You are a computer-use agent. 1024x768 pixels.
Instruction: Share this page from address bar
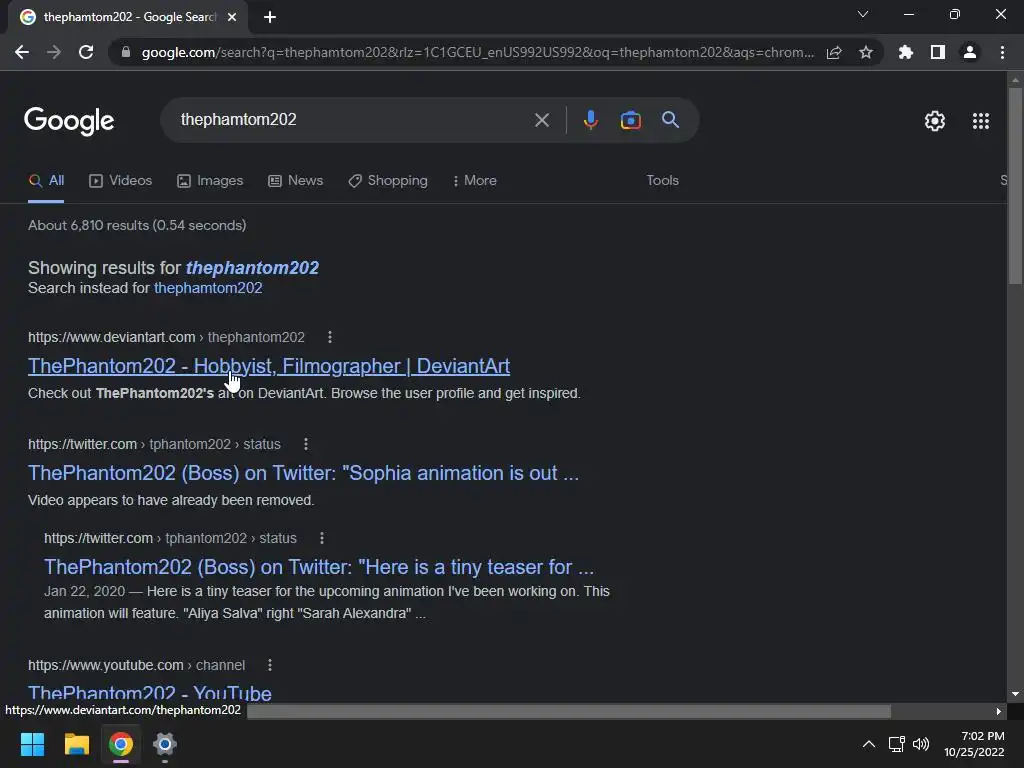coord(834,52)
